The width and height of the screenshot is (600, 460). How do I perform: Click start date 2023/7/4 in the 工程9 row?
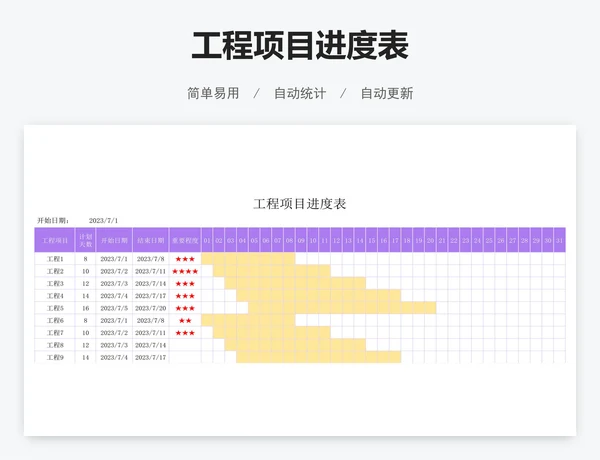tap(114, 357)
